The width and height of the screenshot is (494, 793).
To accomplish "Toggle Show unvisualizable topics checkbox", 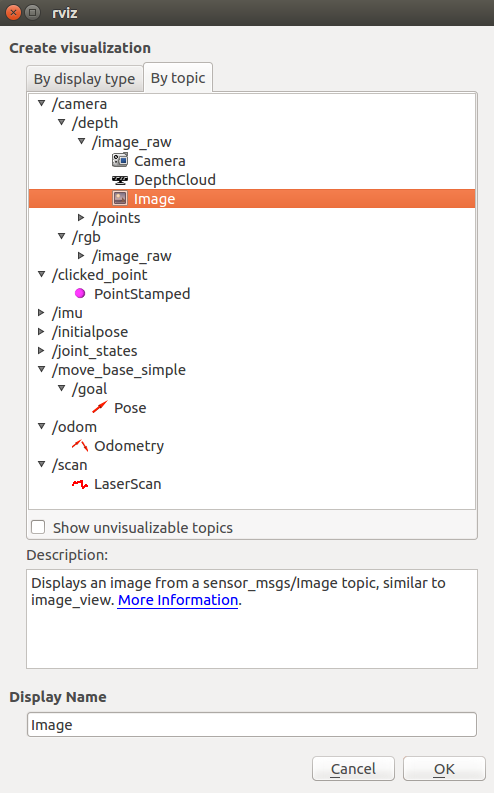I will coord(38,527).
